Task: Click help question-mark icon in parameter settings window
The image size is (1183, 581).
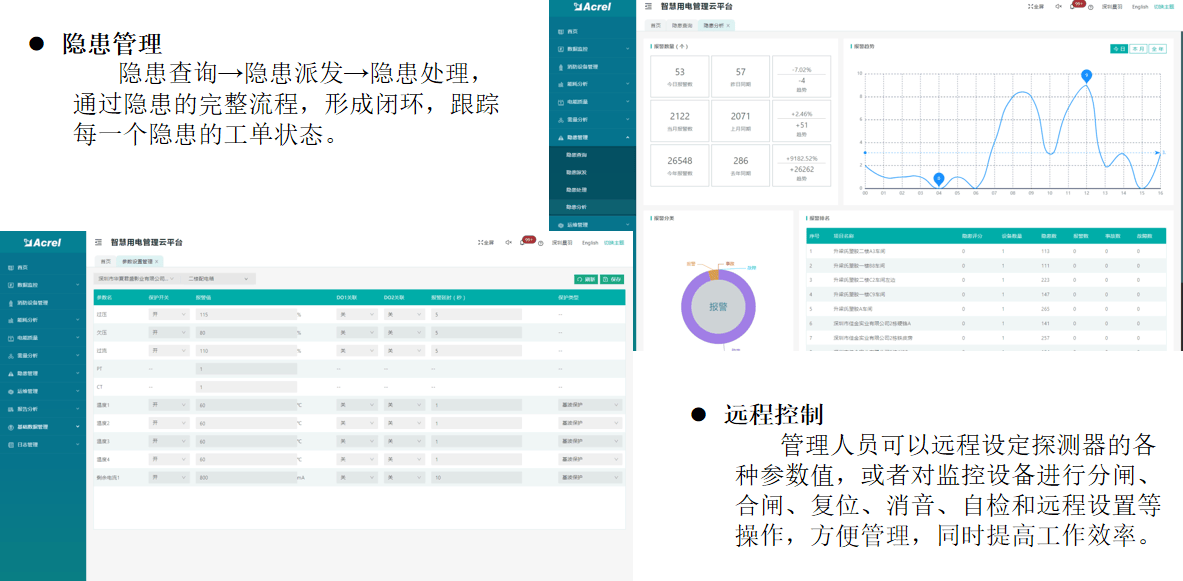Action: 541,243
